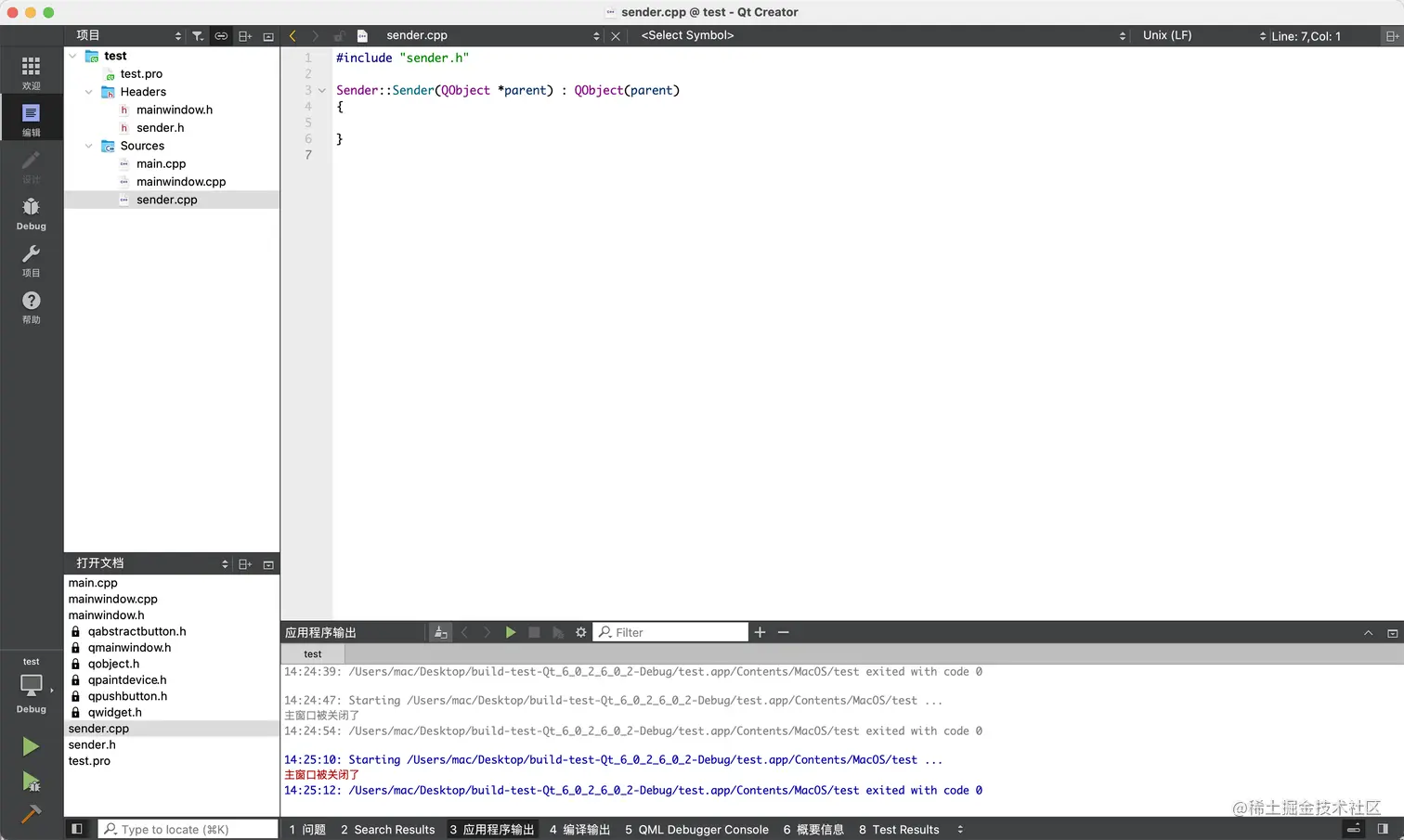Select mainwindow.cpp in Sources folder
The image size is (1404, 840).
coord(181,182)
